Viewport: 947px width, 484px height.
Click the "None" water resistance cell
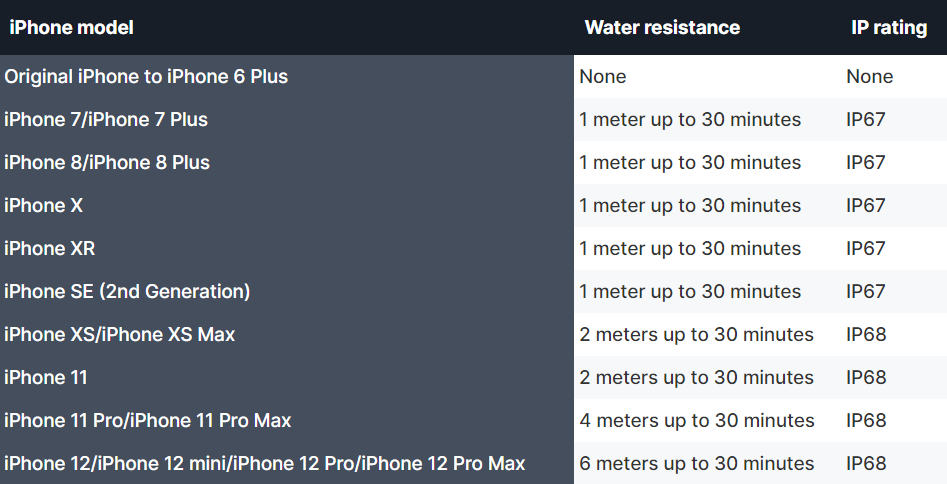pos(603,77)
